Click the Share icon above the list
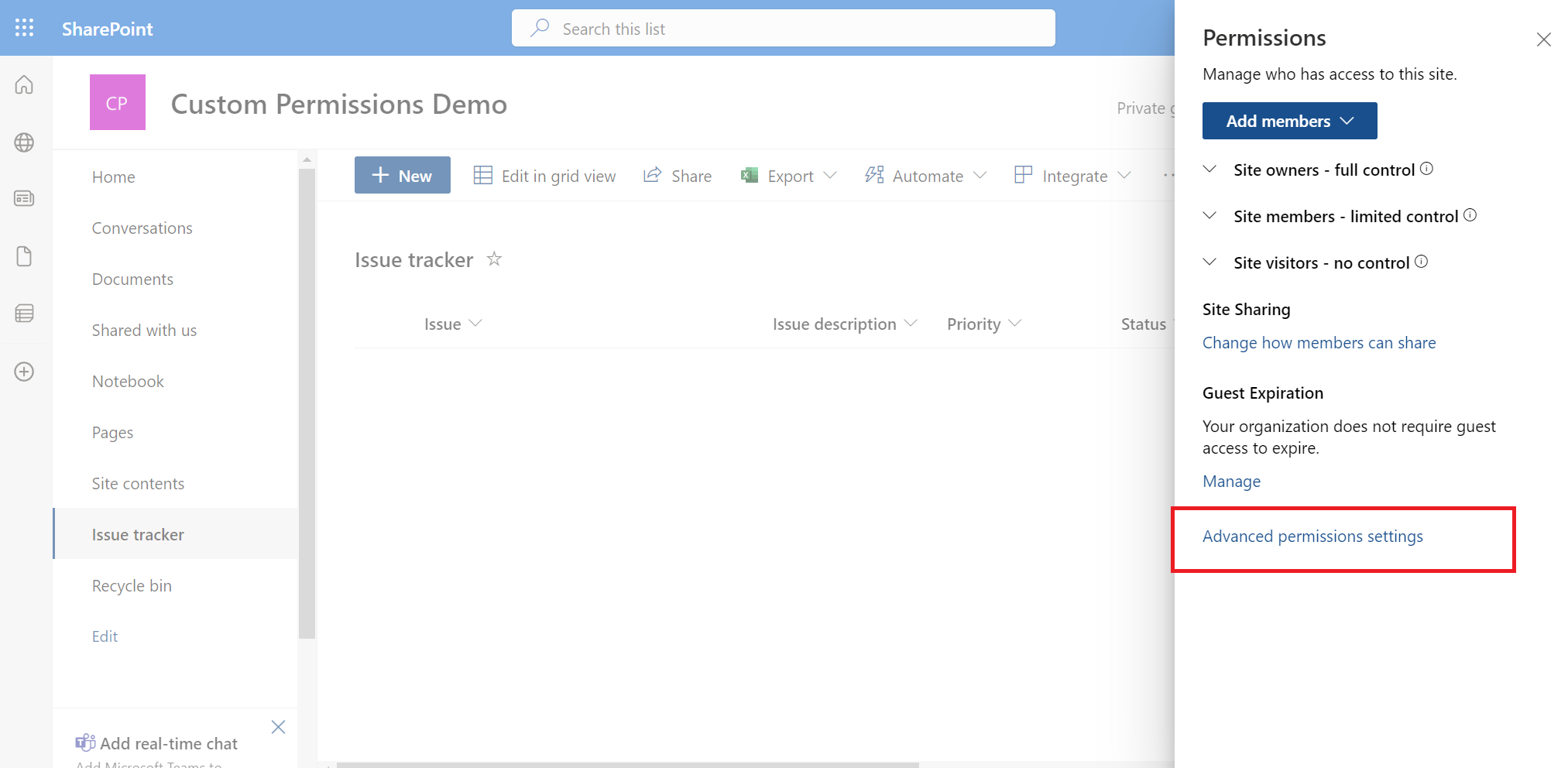Viewport: 1568px width, 768px height. tap(677, 175)
